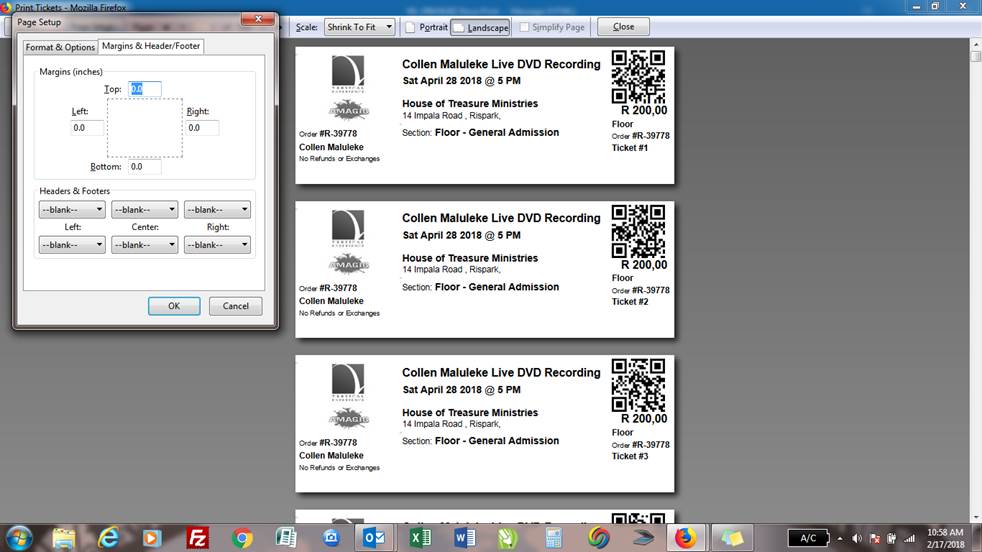Open bottom-center footer blank dropdown
The height and width of the screenshot is (552, 982).
[145, 244]
